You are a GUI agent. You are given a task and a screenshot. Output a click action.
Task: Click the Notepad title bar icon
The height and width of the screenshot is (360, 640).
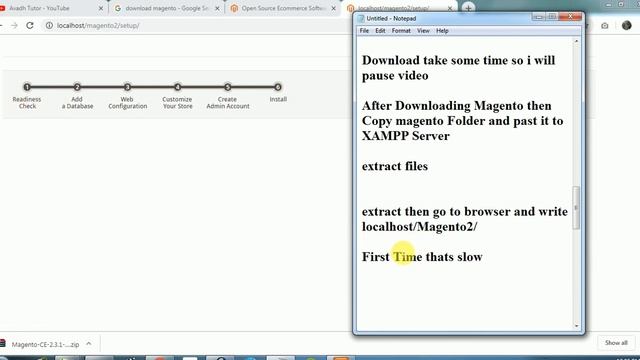361,18
